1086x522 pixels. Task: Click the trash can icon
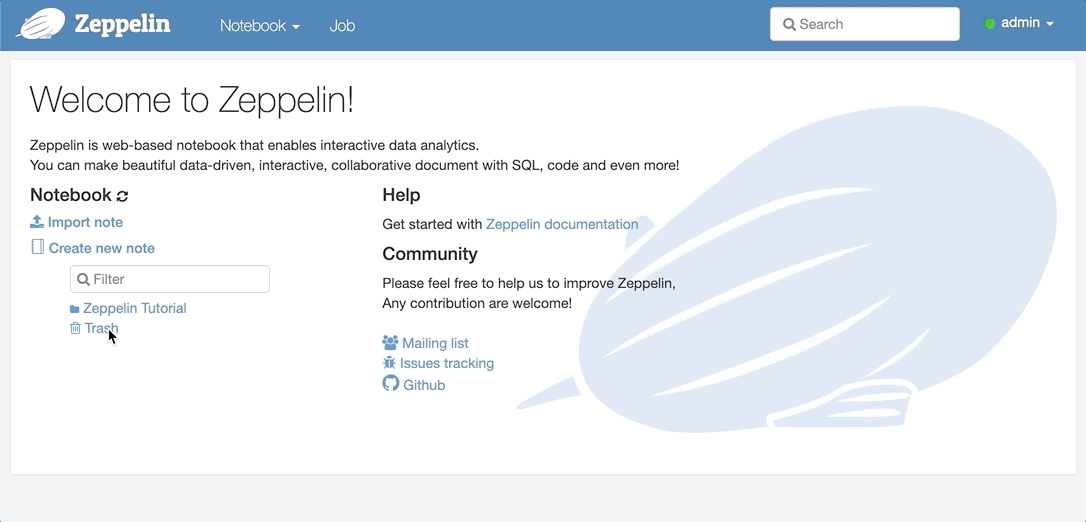pyautogui.click(x=75, y=328)
